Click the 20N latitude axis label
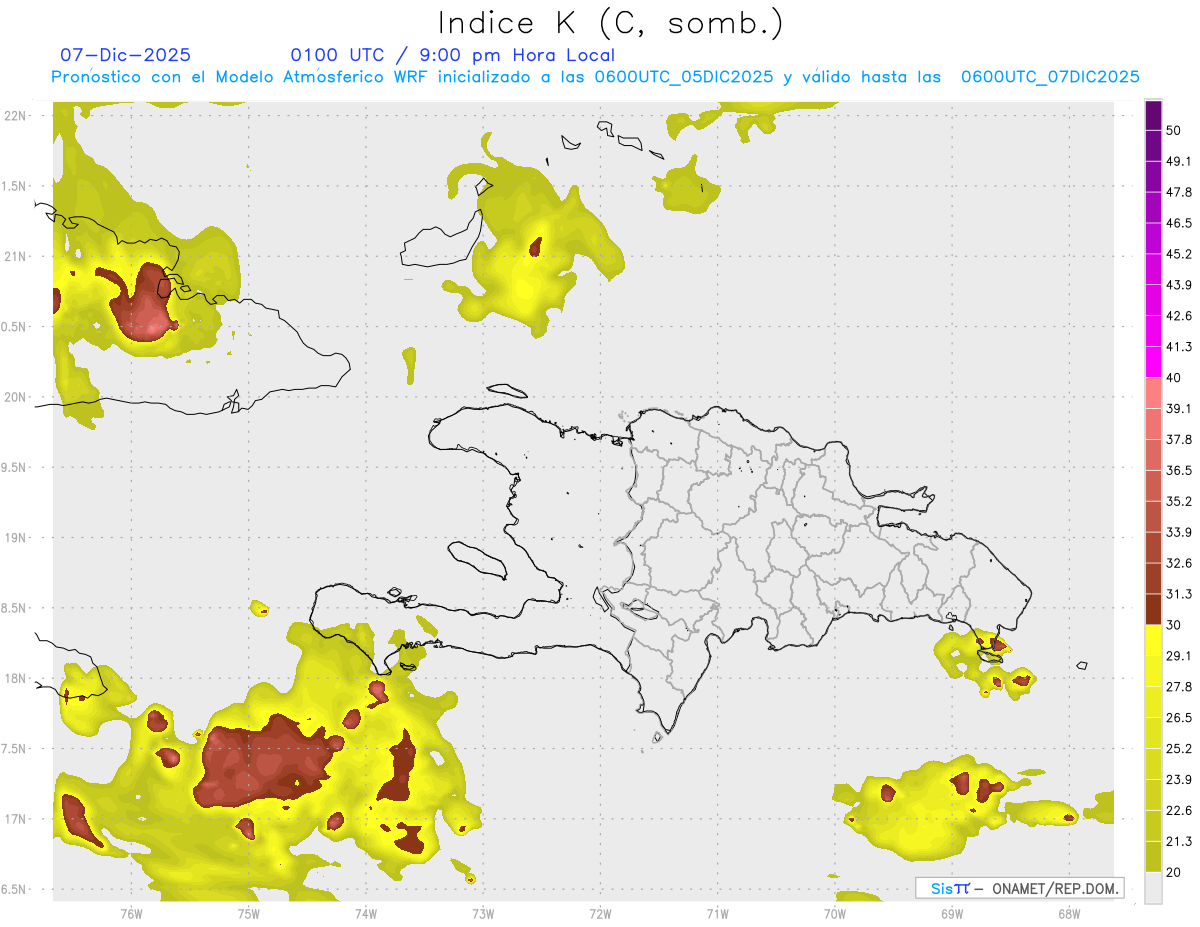 point(15,397)
